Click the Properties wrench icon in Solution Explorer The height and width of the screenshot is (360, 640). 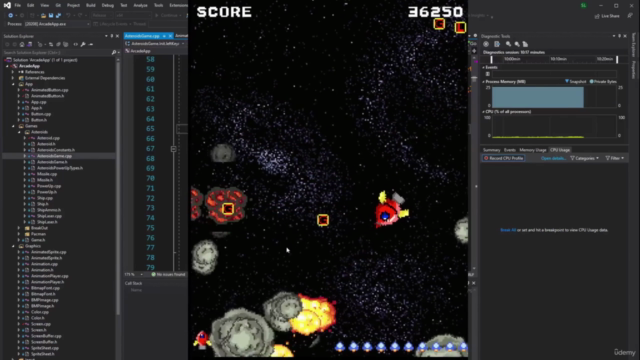(83, 44)
